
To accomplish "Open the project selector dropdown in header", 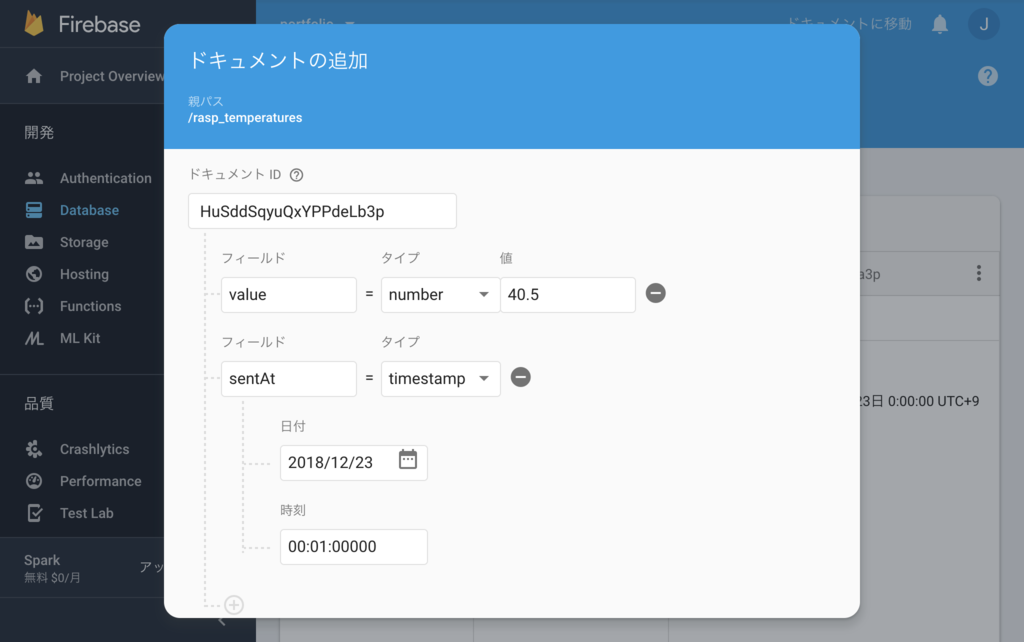I will 317,24.
